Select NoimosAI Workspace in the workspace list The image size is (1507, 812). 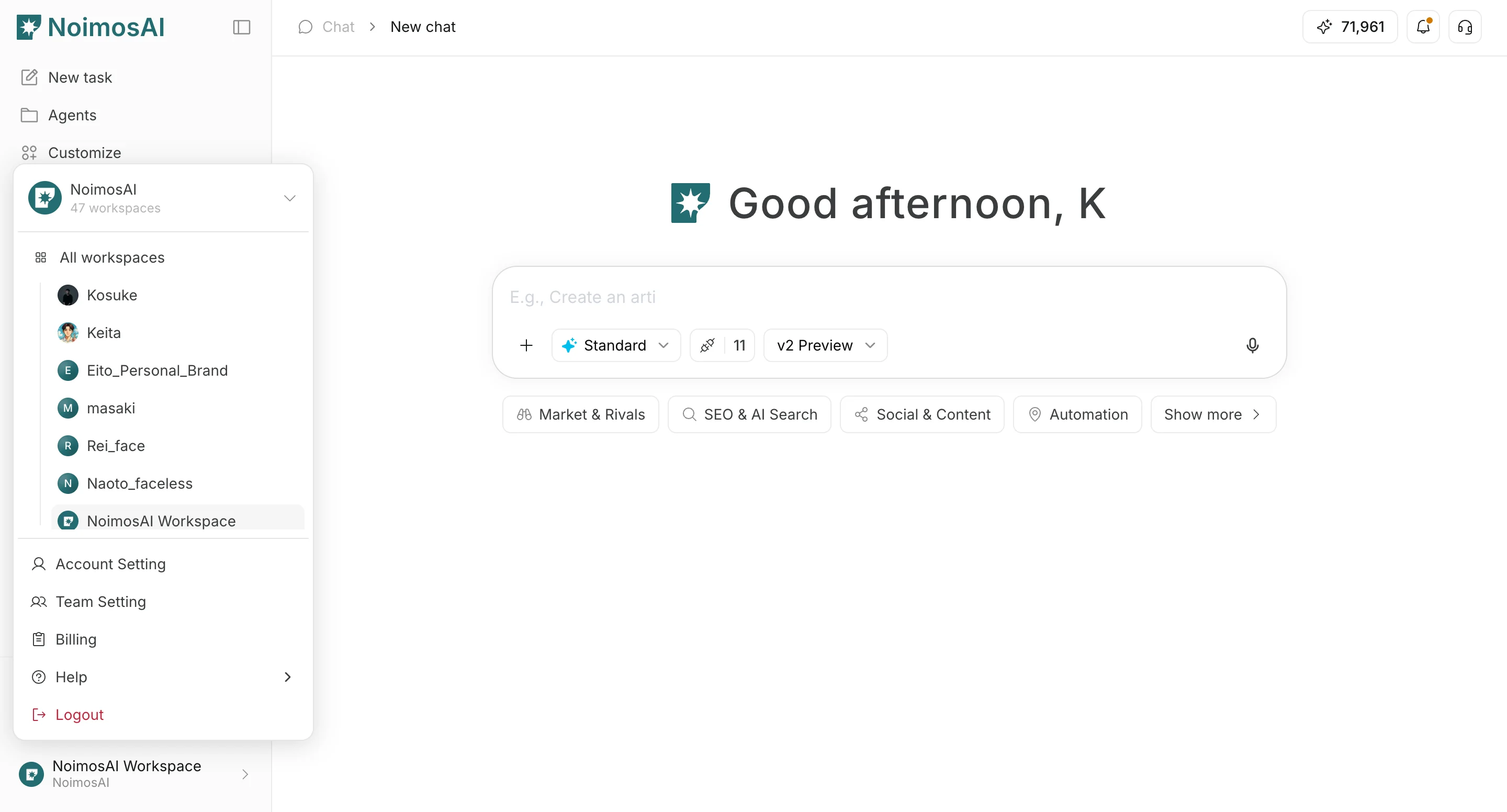click(178, 517)
